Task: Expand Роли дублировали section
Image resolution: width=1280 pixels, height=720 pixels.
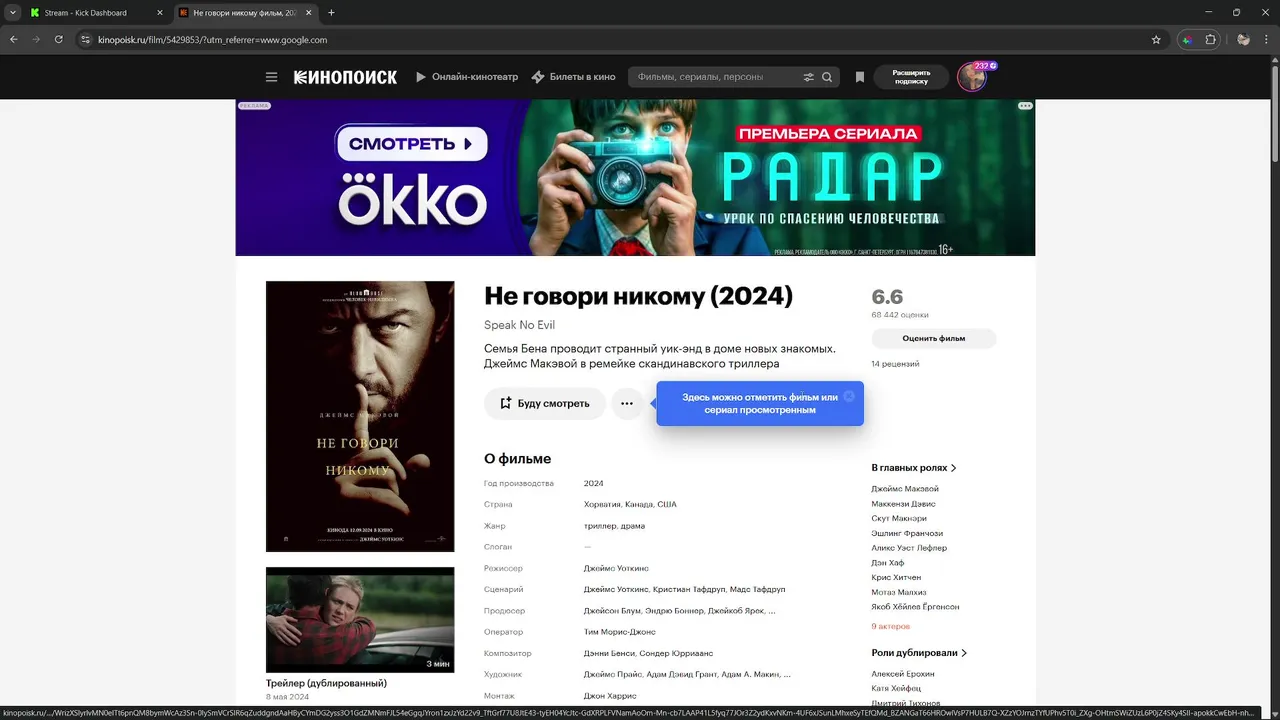Action: click(x=919, y=653)
